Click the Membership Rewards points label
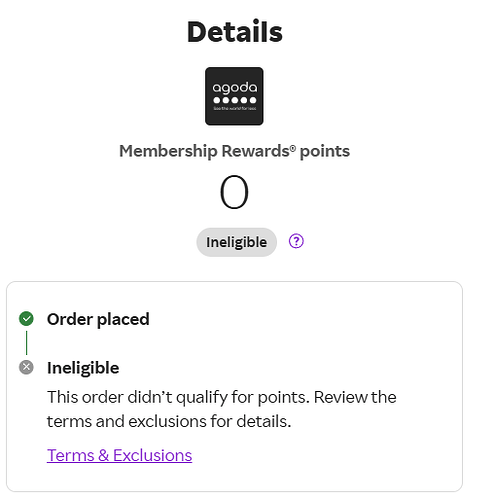 click(x=235, y=151)
